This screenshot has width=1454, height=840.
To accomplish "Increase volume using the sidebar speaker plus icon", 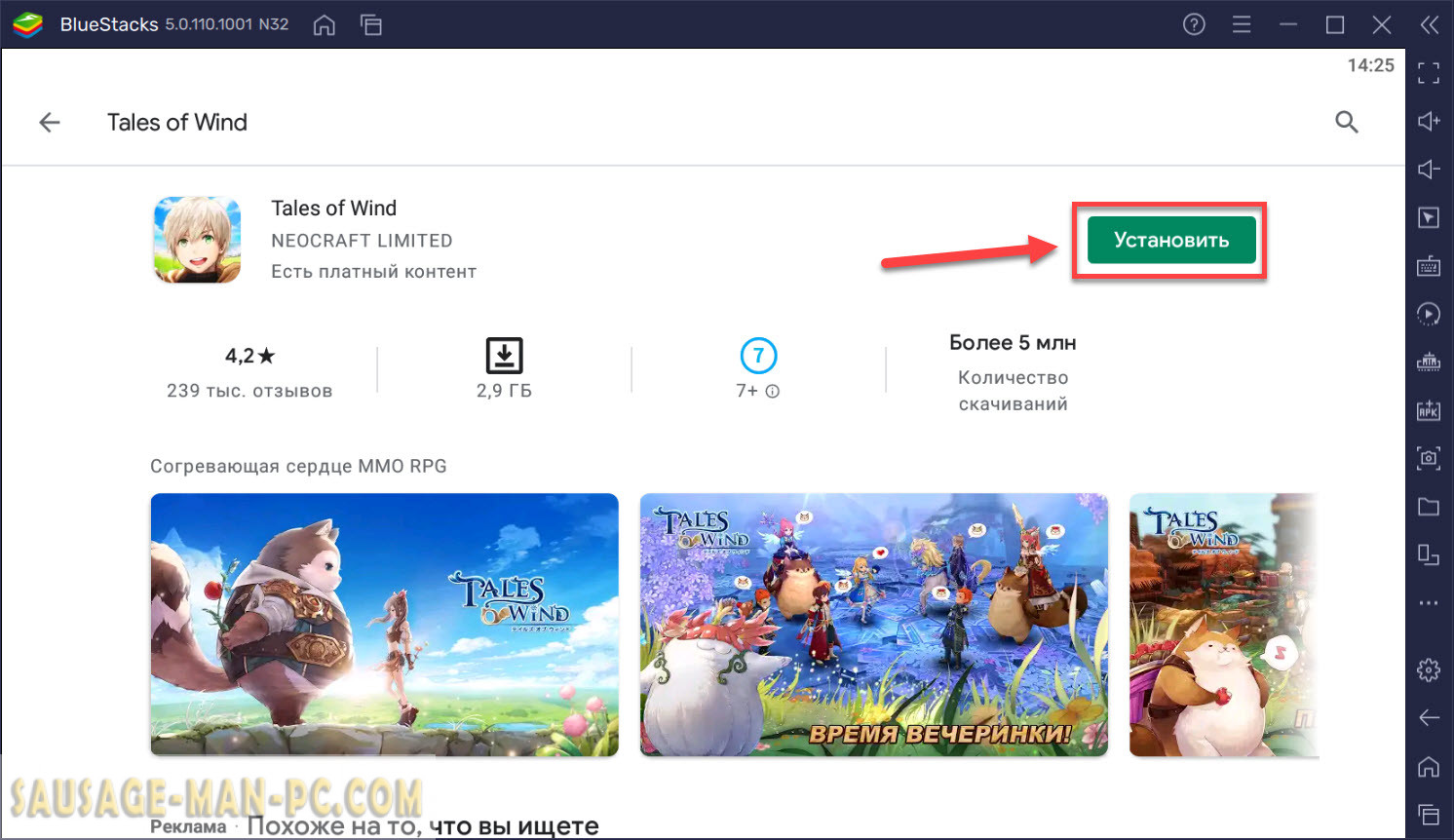I will (x=1429, y=121).
